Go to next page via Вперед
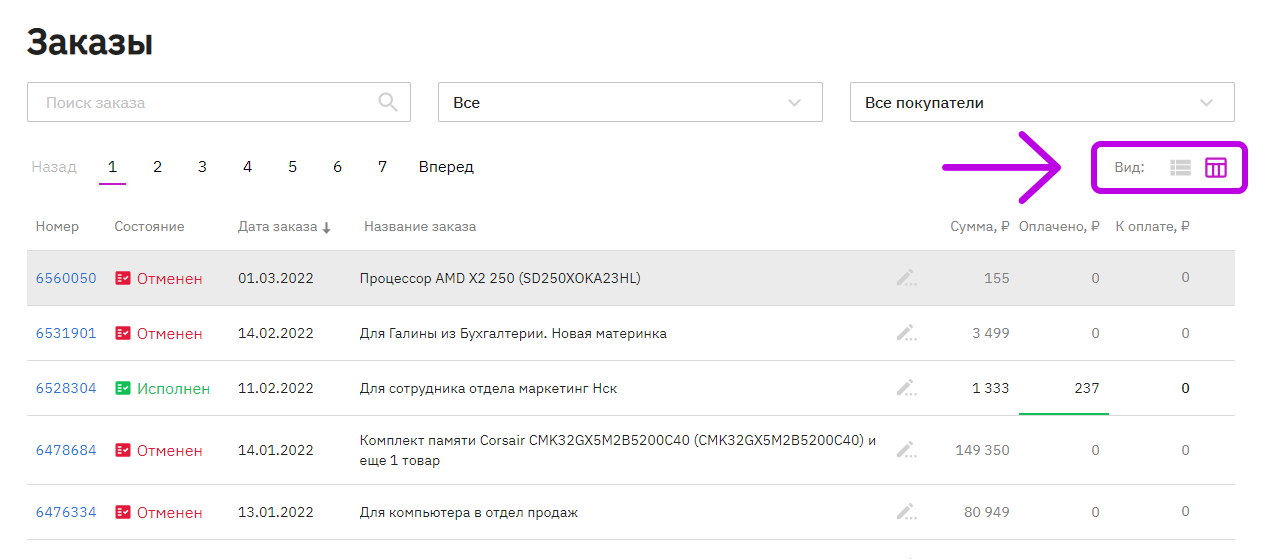Viewport: 1262px width, 559px height. point(446,167)
